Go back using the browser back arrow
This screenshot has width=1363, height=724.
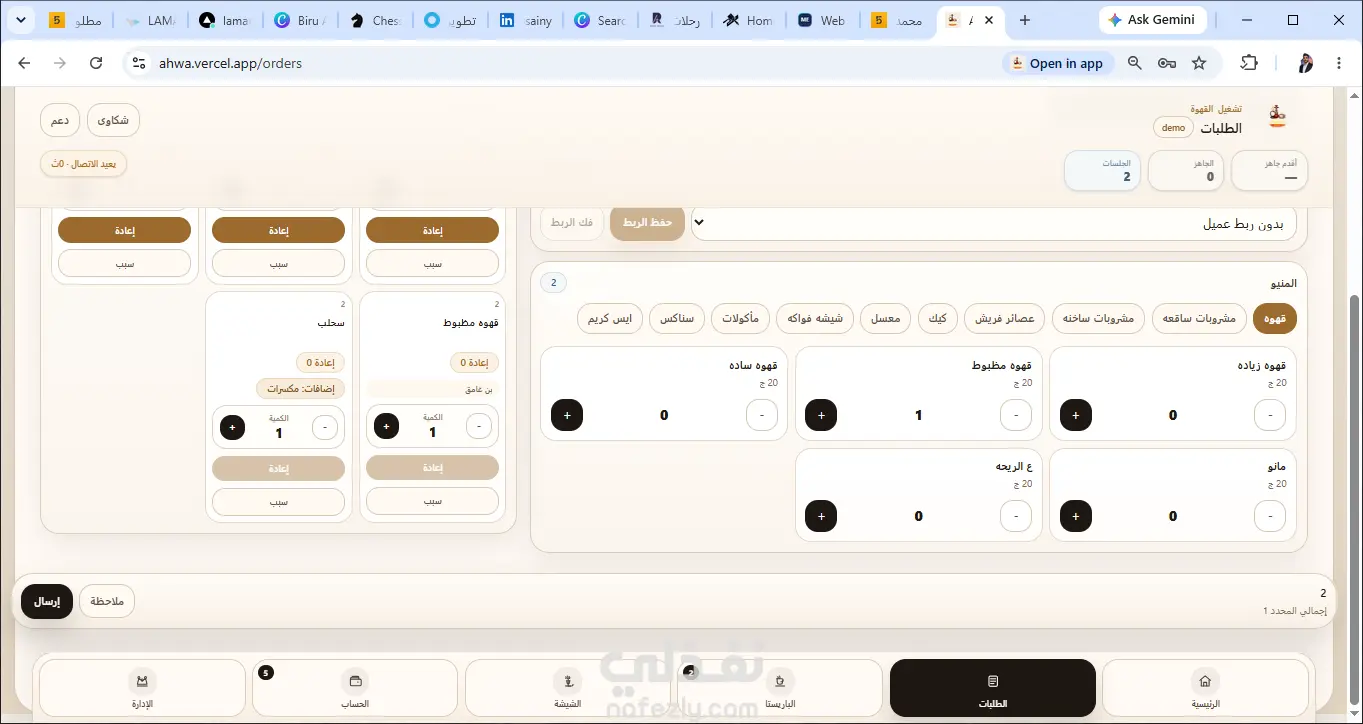24,63
